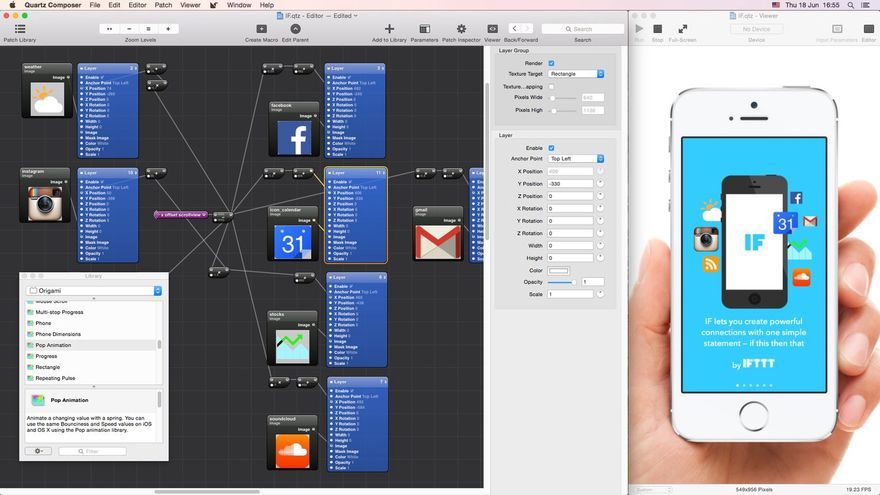Open the Texture Target Rectangle dropdown
This screenshot has width=880, height=495.
(576, 74)
